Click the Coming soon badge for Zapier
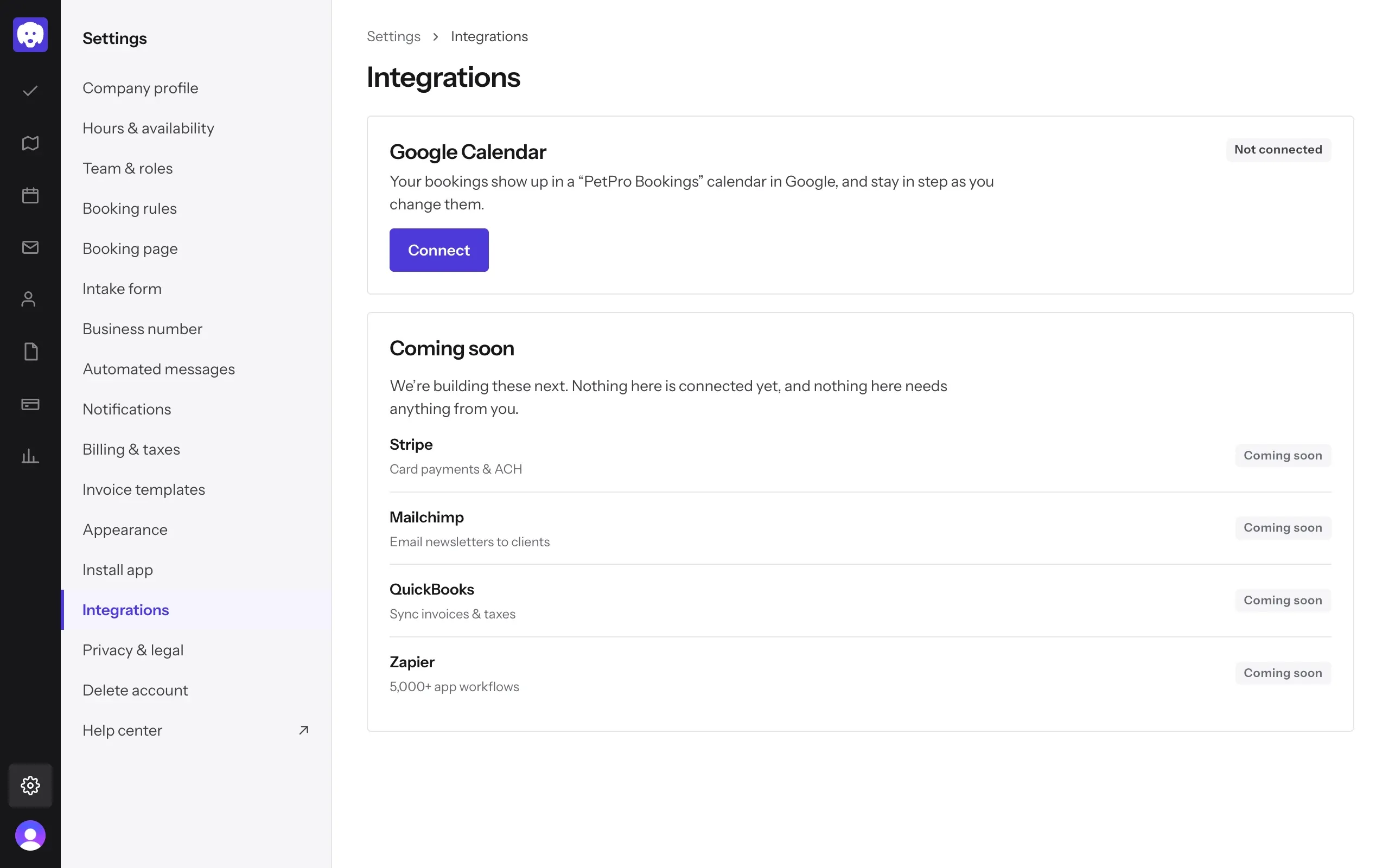The height and width of the screenshot is (868, 1389). coord(1283,673)
